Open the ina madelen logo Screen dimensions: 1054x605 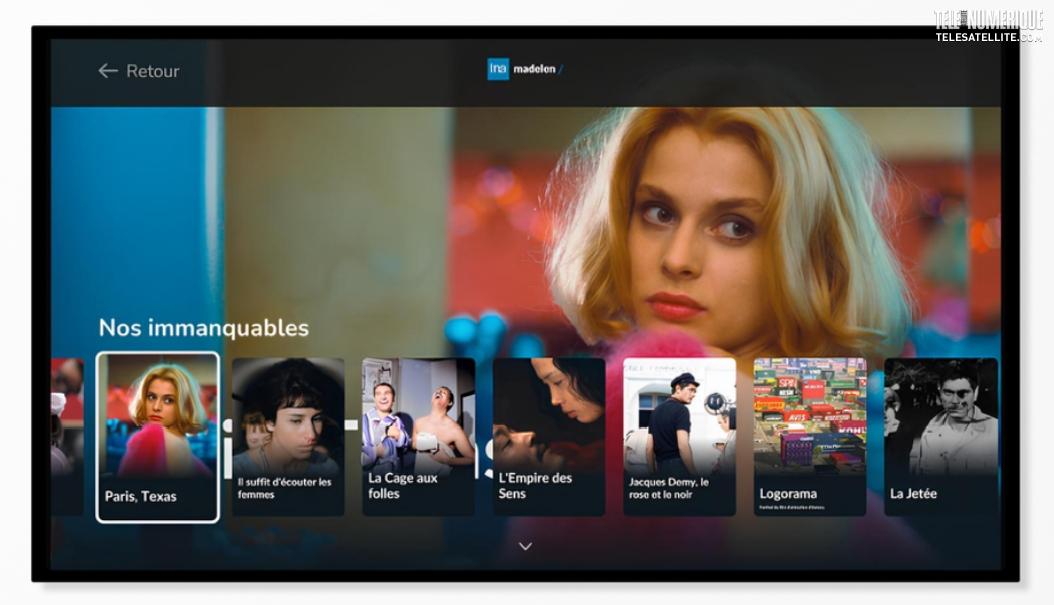pyautogui.click(x=525, y=69)
